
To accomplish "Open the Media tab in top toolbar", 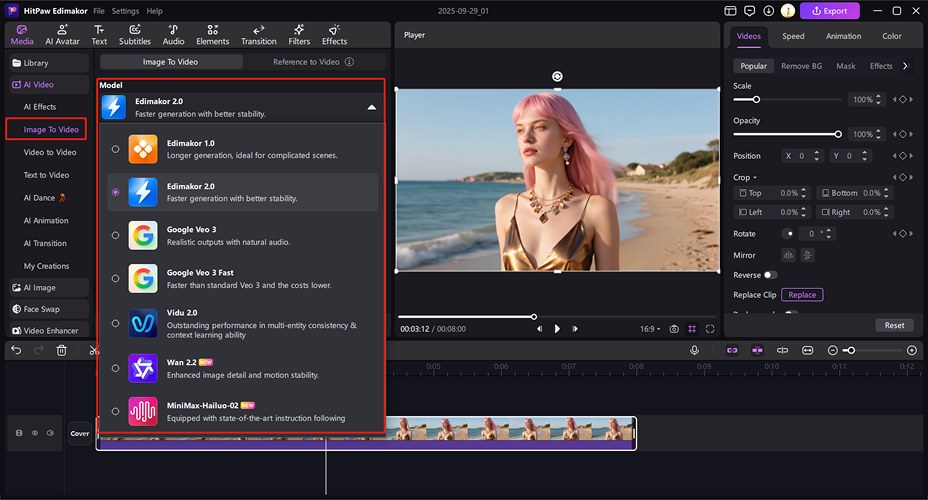I will coord(22,35).
